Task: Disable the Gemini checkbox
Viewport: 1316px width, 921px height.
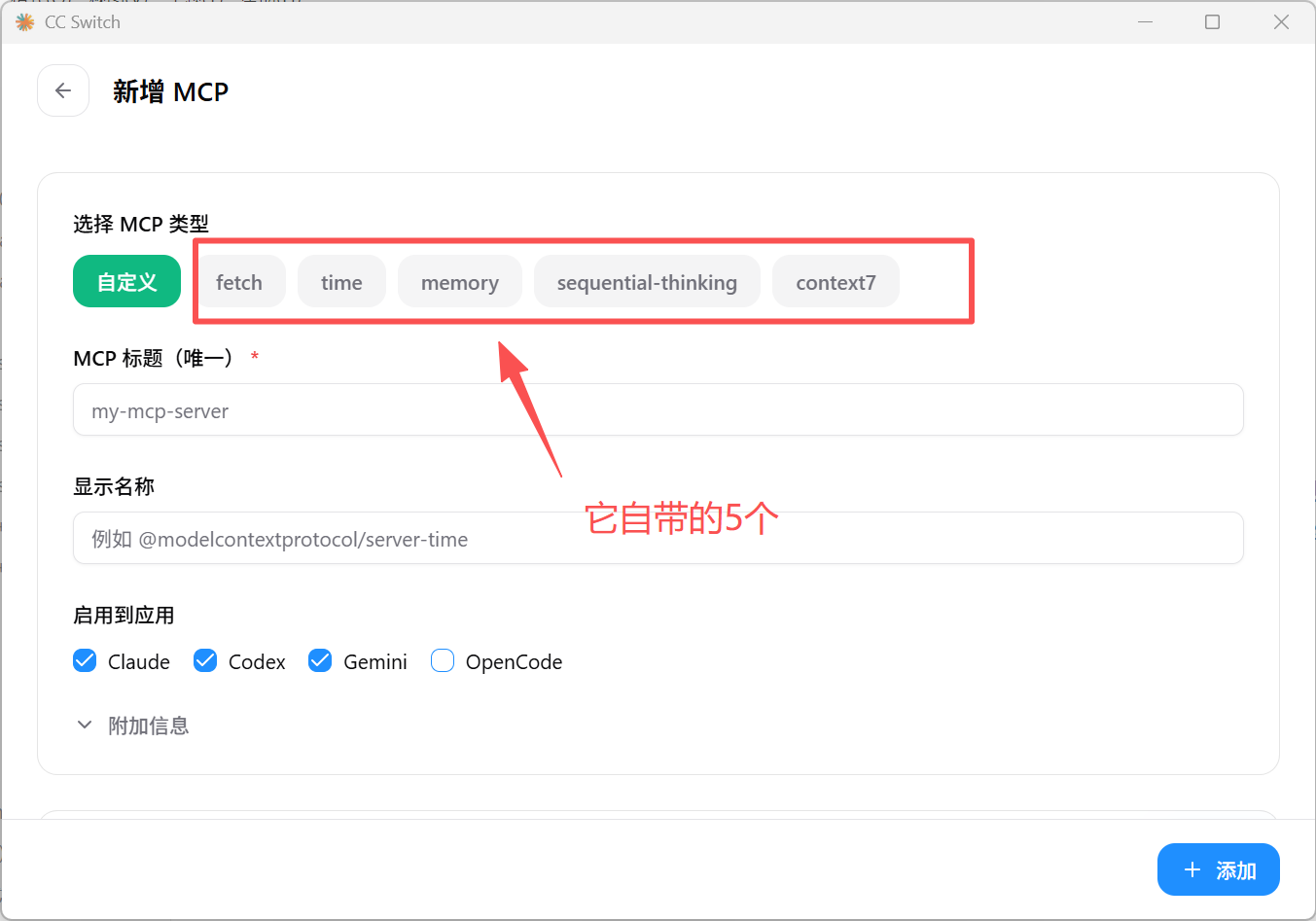Action: tap(320, 661)
